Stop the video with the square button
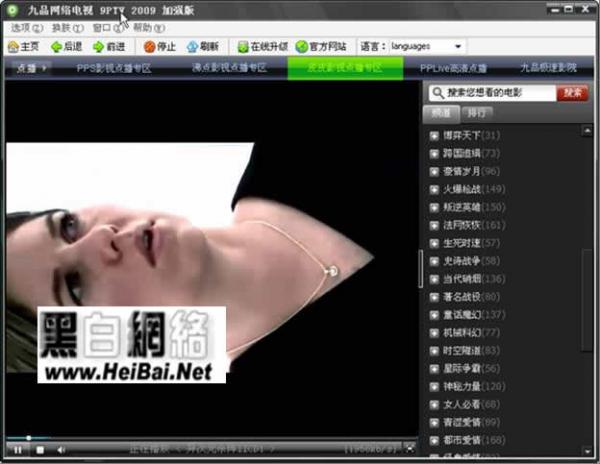Image resolution: width=600 pixels, height=464 pixels. pos(40,450)
